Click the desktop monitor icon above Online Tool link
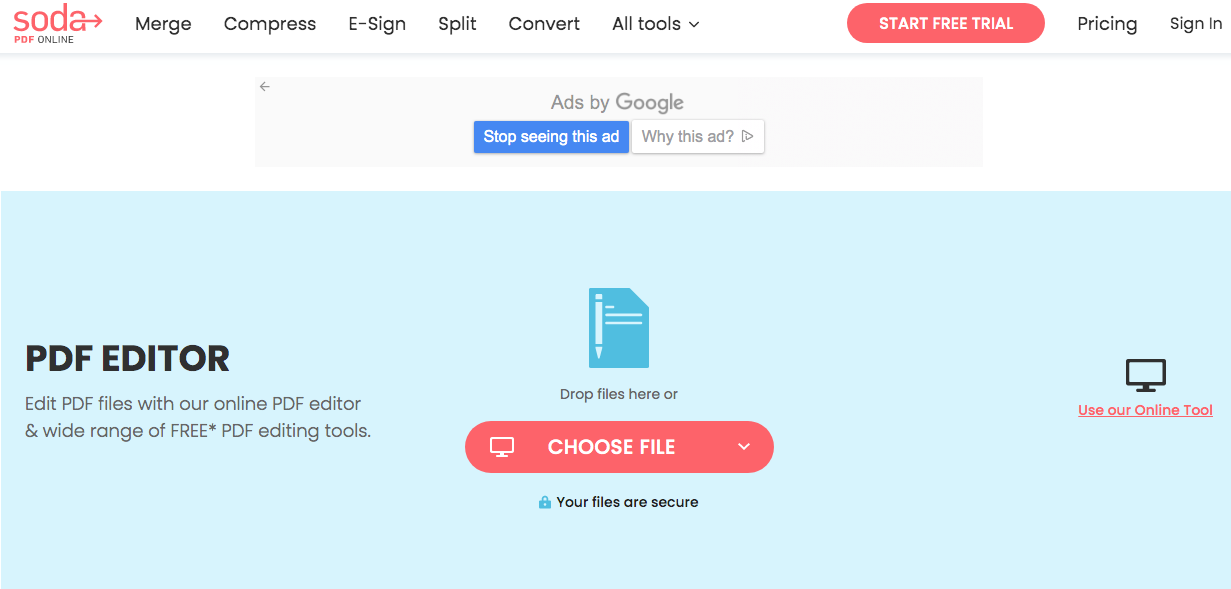This screenshot has width=1231, height=589. [x=1146, y=376]
